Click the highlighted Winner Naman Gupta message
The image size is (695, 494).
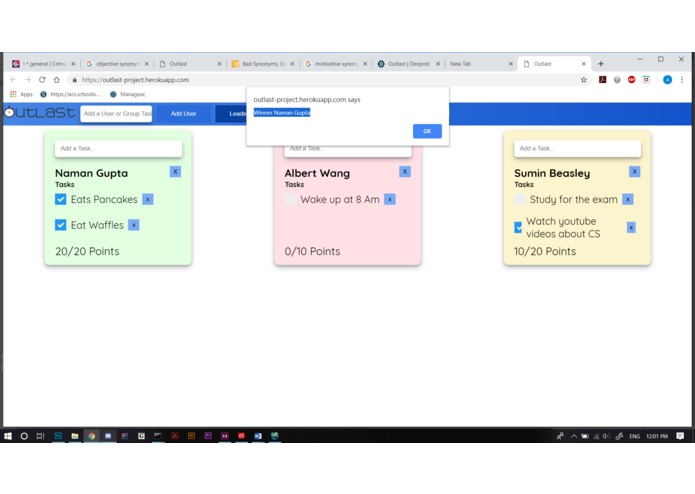(282, 113)
